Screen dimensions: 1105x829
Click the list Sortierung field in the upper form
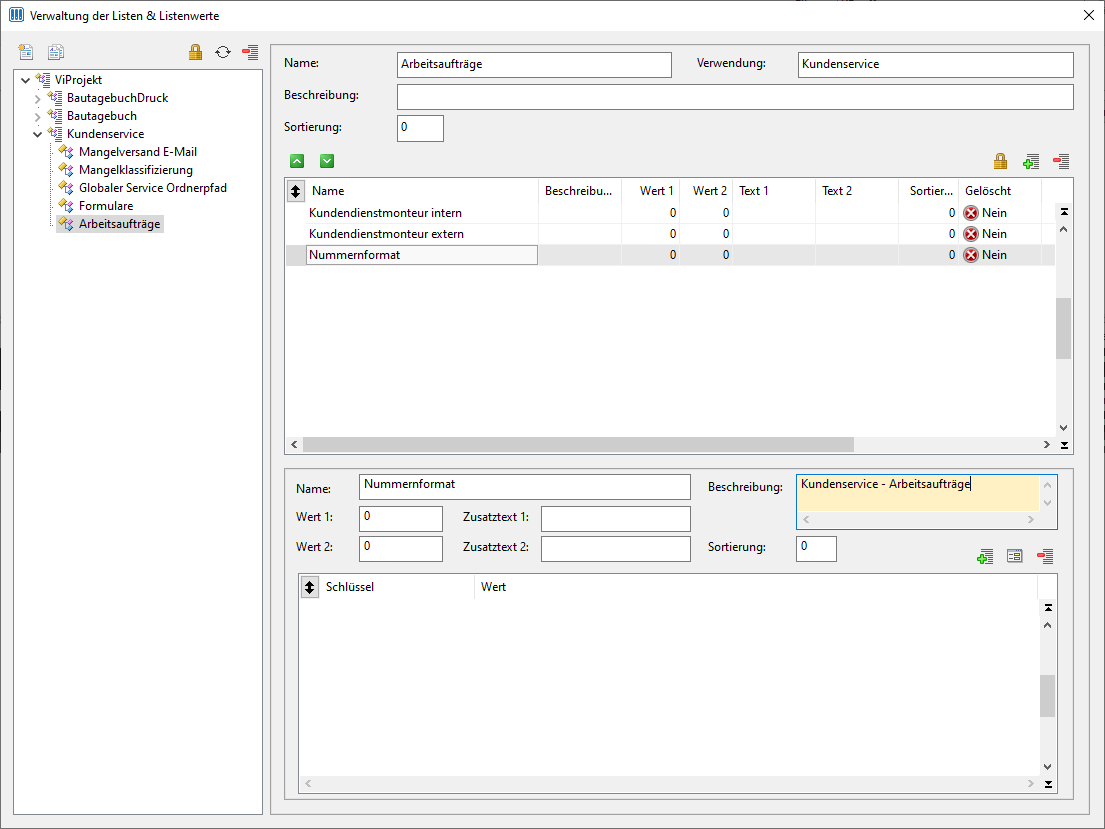tap(420, 128)
